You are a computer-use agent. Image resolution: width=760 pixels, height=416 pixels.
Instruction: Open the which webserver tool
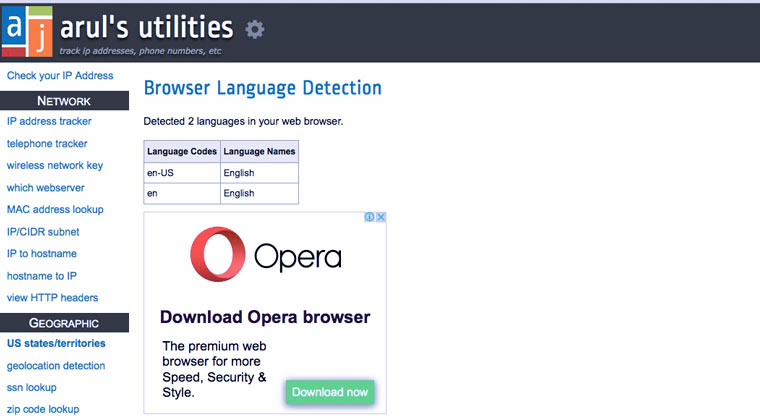pyautogui.click(x=46, y=188)
